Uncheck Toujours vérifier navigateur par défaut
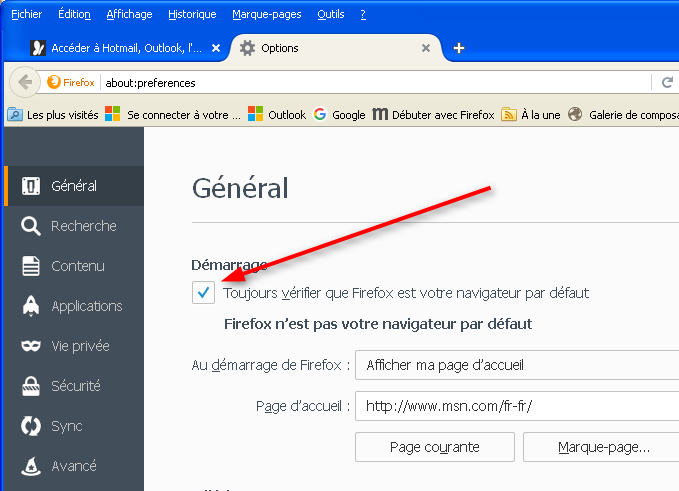This screenshot has width=679, height=491. click(204, 293)
